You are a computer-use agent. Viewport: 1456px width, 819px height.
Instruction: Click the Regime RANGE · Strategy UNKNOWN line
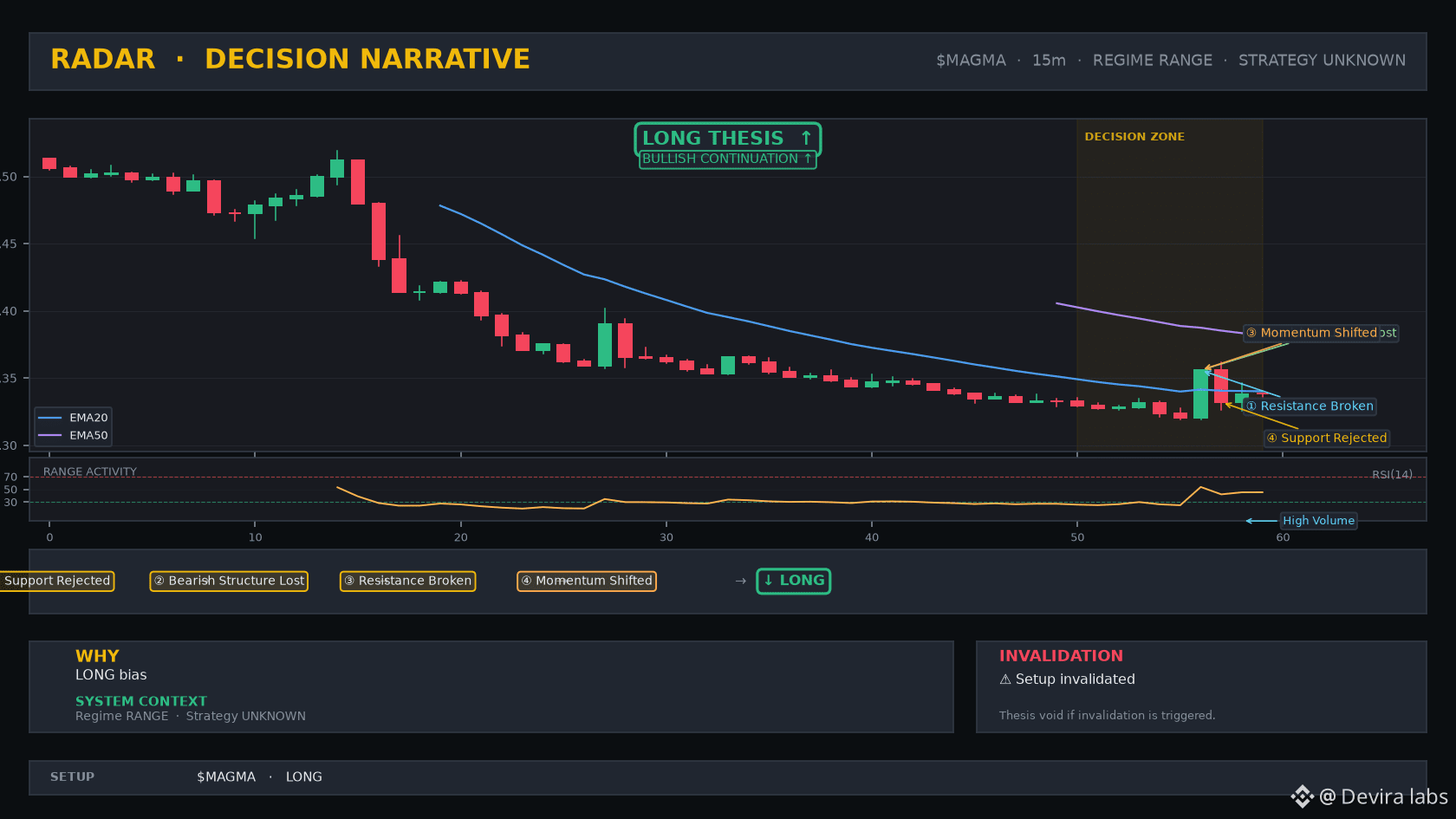tap(191, 717)
